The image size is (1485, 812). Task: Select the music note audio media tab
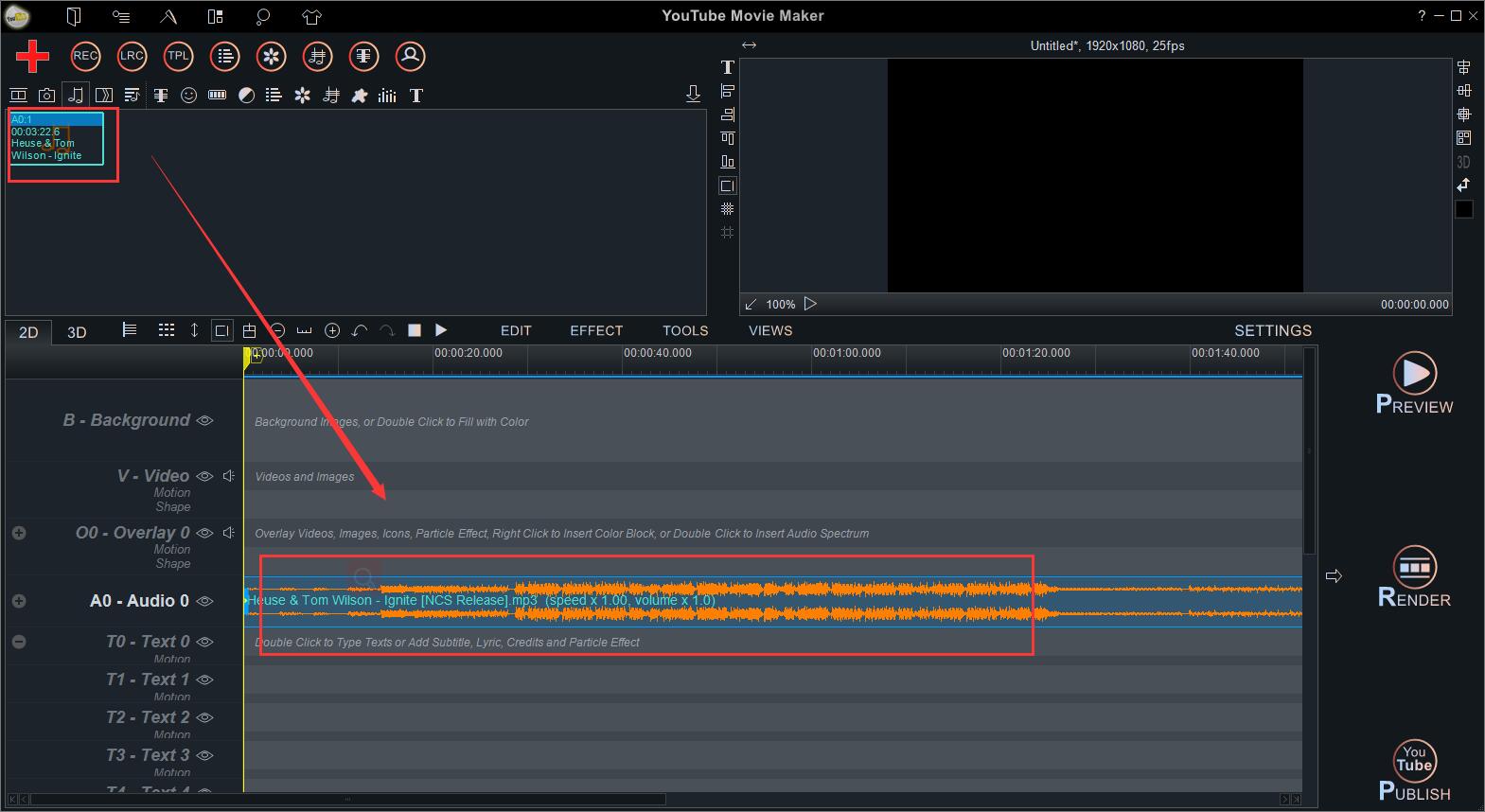point(75,95)
